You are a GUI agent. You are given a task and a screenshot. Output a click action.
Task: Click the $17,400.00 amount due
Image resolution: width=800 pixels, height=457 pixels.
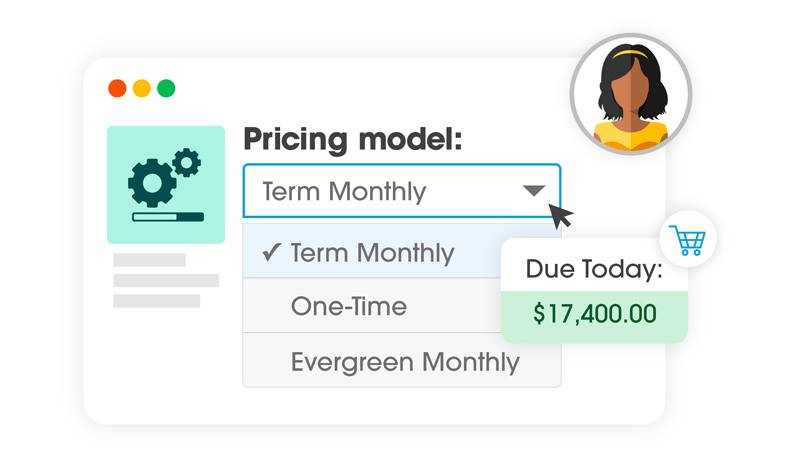coord(594,314)
